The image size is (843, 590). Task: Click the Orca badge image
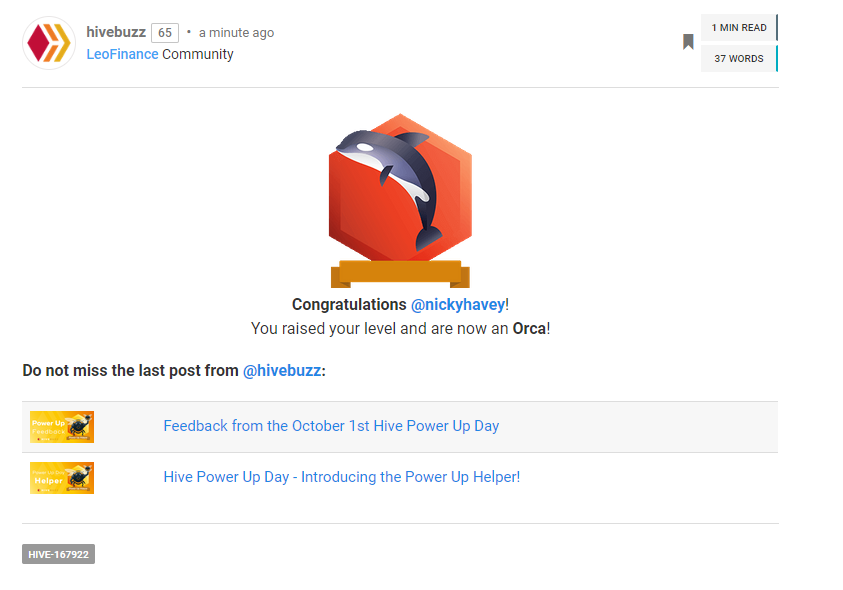click(x=401, y=200)
